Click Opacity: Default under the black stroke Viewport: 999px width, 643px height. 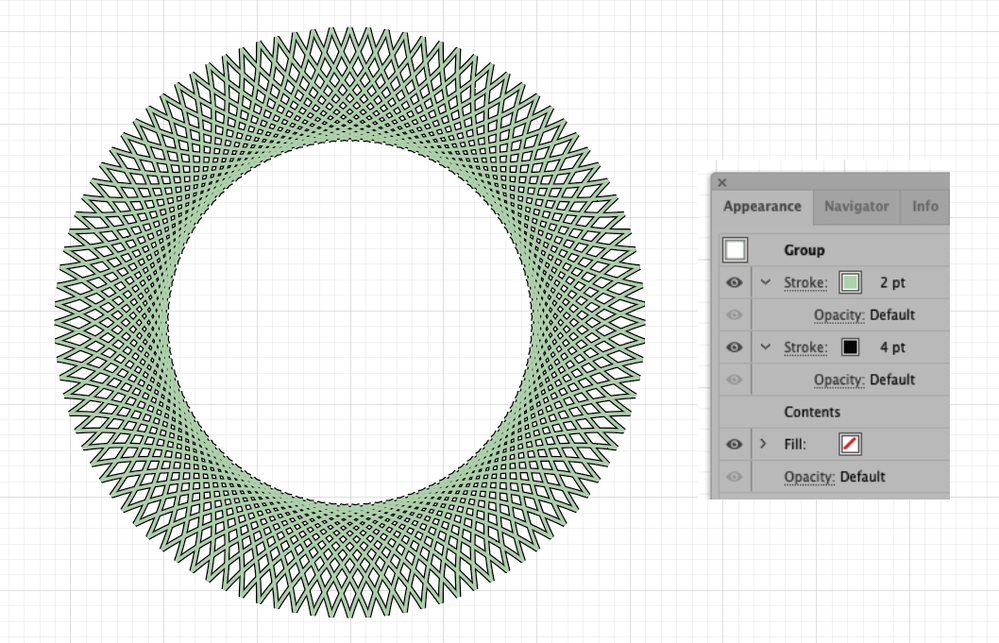[x=864, y=379]
